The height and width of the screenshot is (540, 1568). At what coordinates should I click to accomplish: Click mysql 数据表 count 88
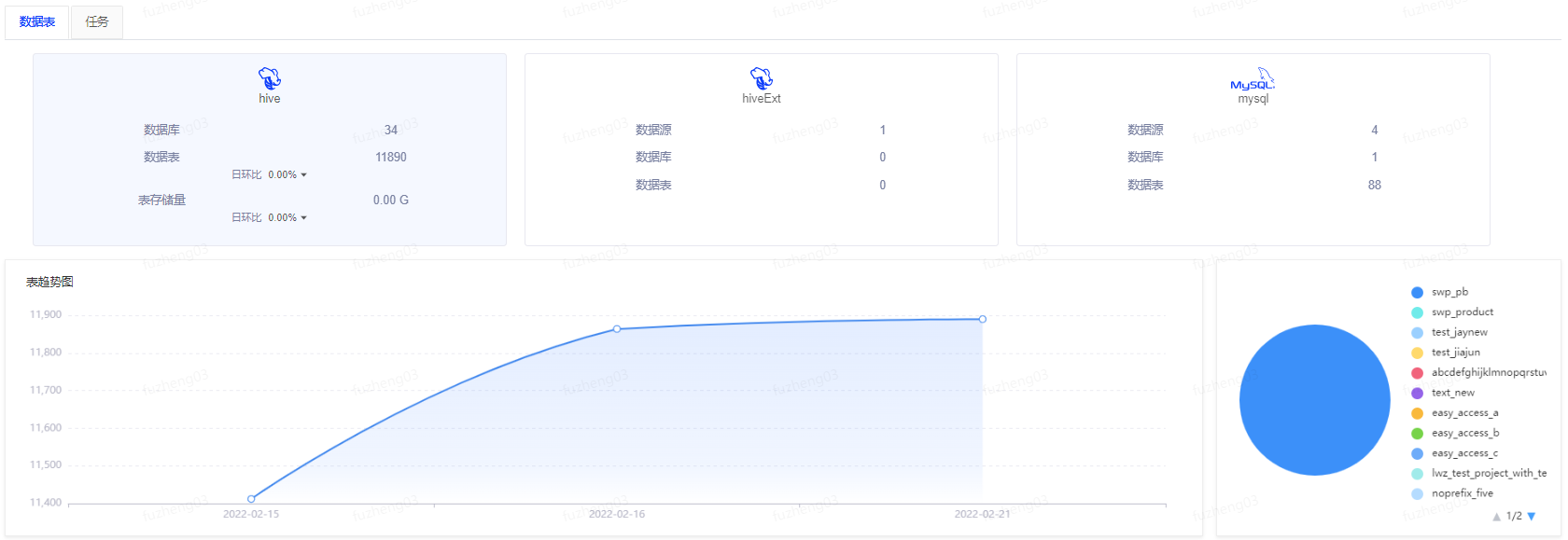click(1375, 185)
